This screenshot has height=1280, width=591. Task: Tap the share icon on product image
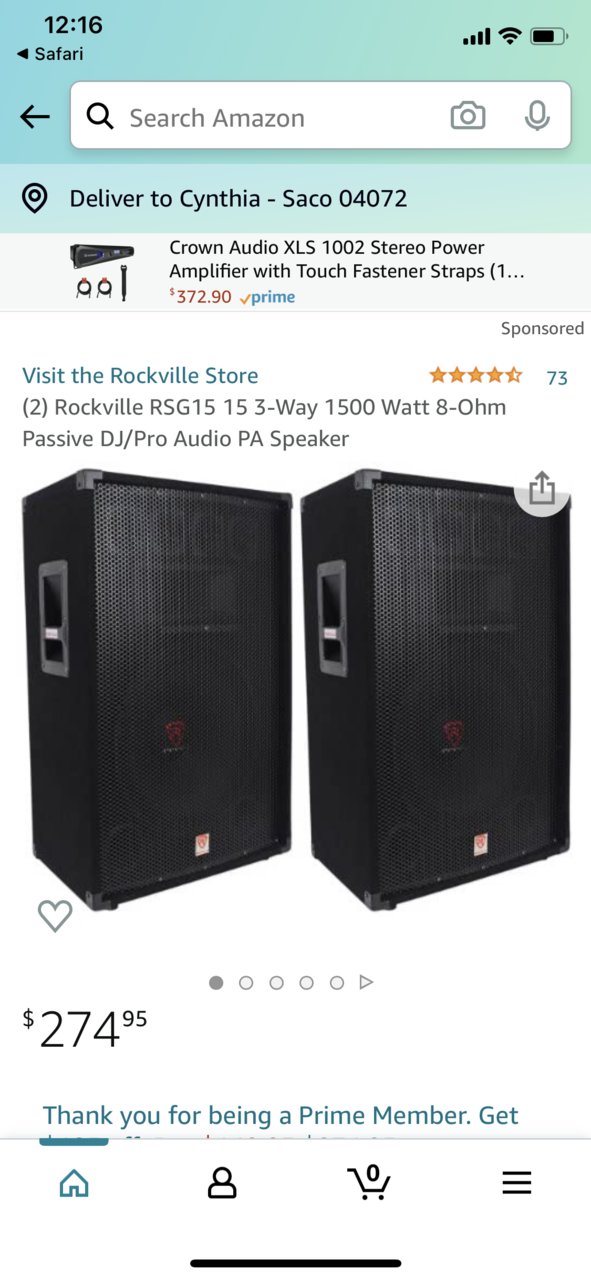[541, 489]
